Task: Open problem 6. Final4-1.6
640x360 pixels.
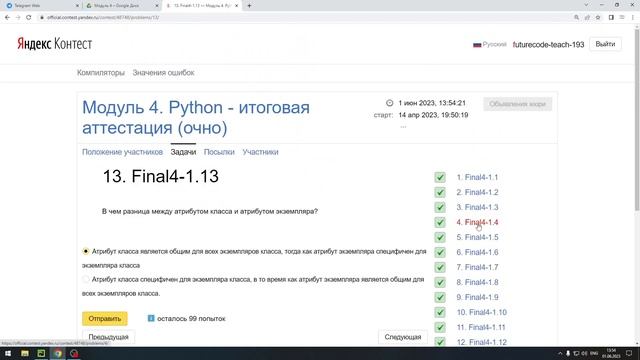Action: (478, 252)
